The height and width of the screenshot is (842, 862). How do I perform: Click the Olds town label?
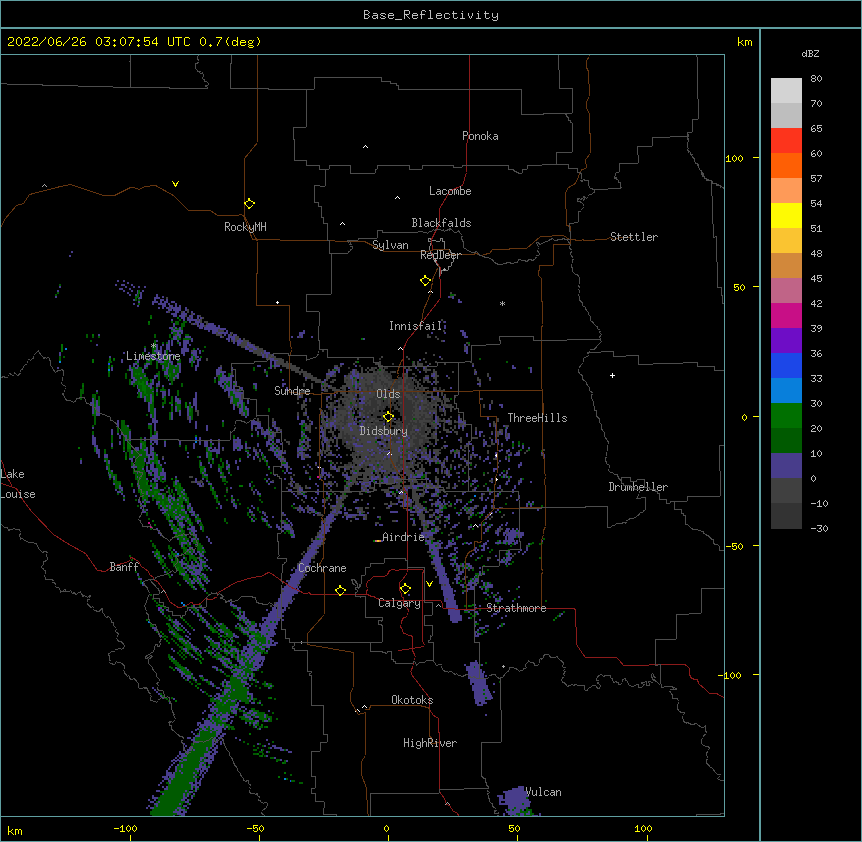coord(388,394)
